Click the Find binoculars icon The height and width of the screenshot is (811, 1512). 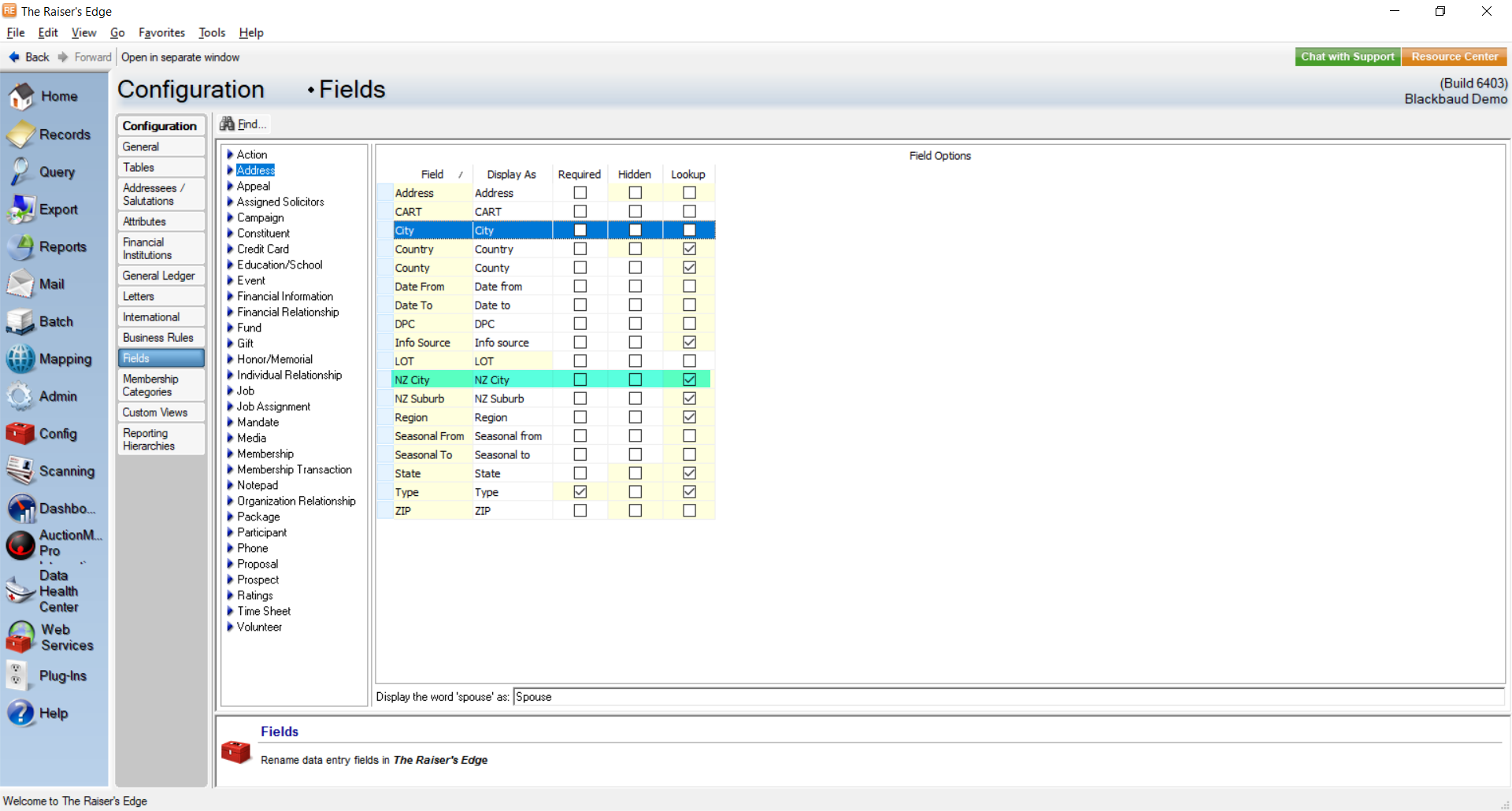[x=227, y=124]
